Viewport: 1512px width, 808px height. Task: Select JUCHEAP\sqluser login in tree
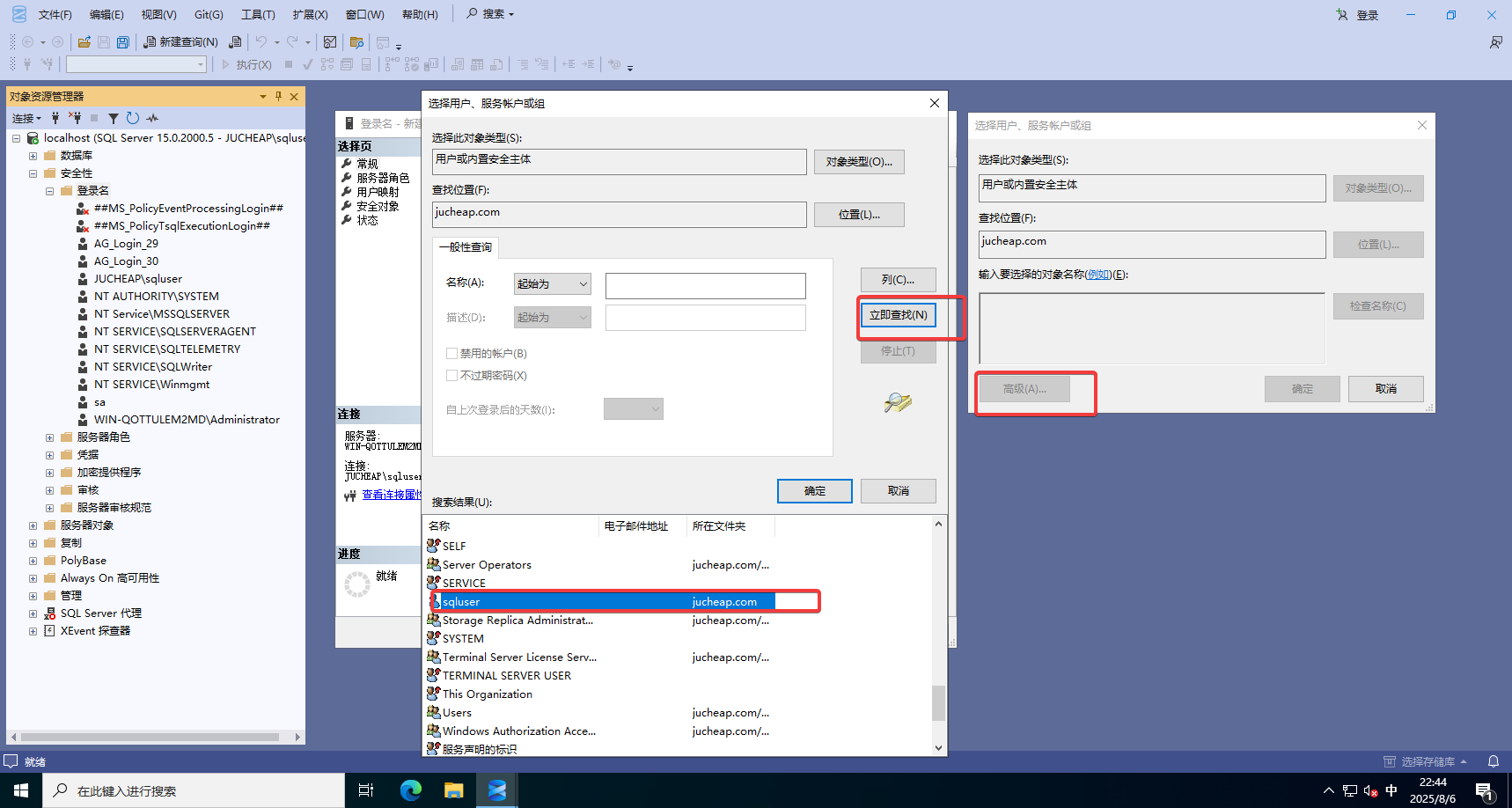(x=137, y=279)
